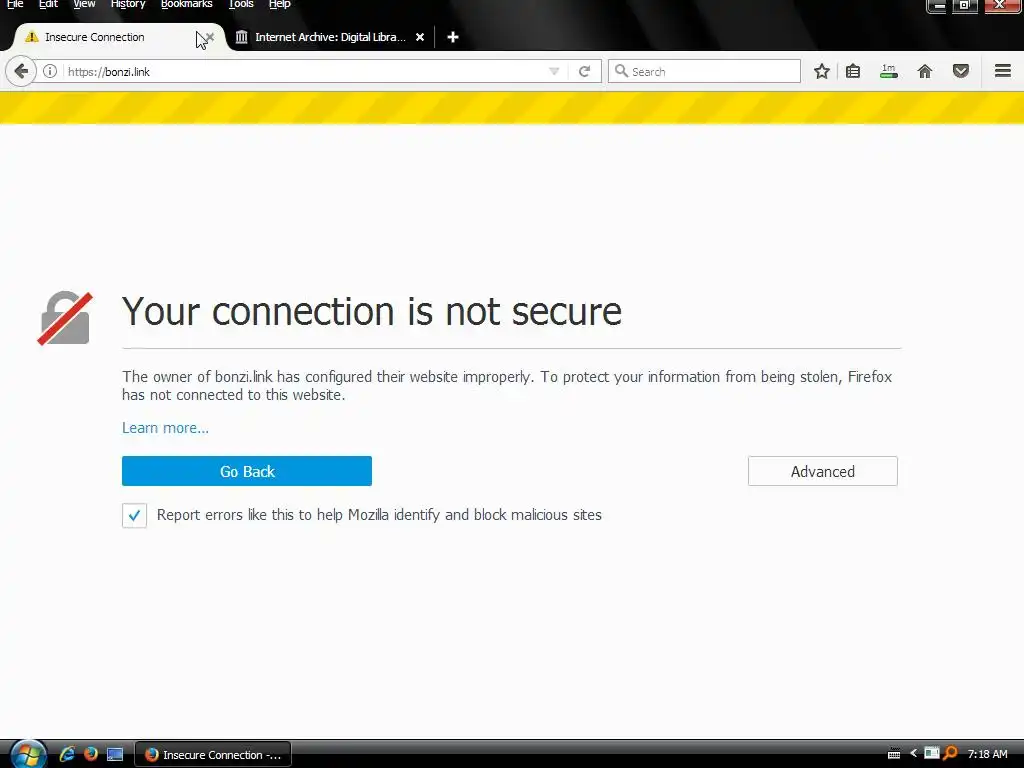The image size is (1024, 768).
Task: Open the View menu
Action: tap(84, 4)
